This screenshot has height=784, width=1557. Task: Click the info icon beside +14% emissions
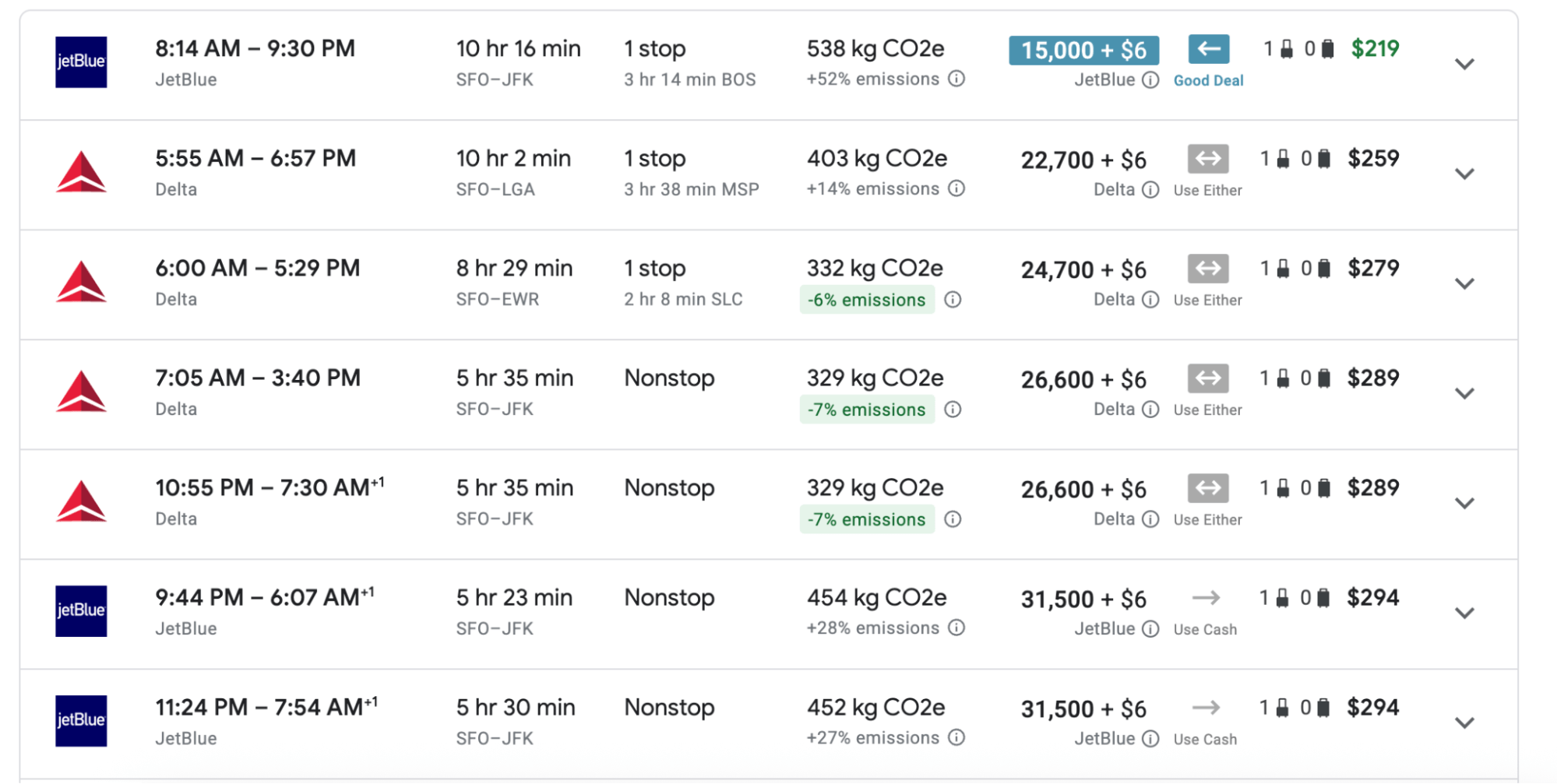pyautogui.click(x=956, y=188)
